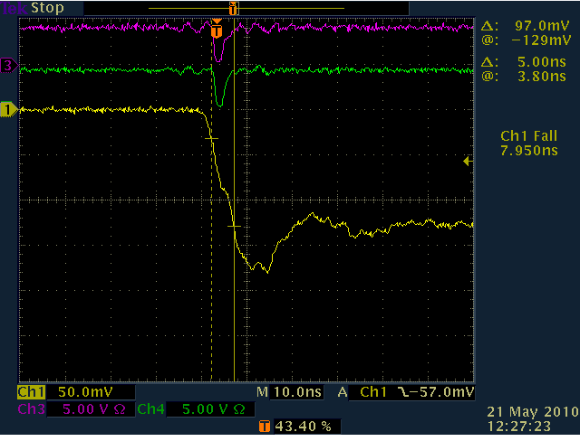
Task: Click the Ch1 Fall 7.950ns measurement
Action: tap(529, 143)
